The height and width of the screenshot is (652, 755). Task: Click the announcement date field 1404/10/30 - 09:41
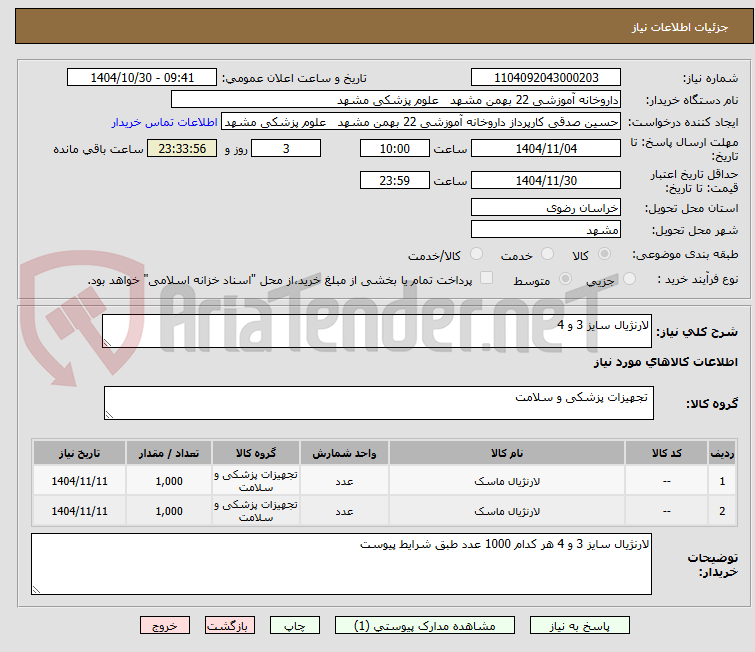point(142,78)
